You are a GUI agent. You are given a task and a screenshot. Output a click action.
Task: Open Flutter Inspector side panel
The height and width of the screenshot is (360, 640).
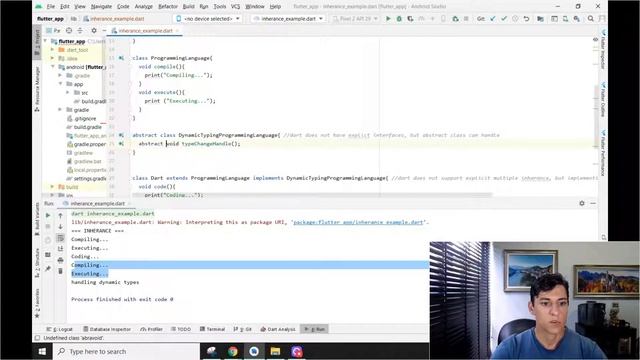tap(603, 49)
